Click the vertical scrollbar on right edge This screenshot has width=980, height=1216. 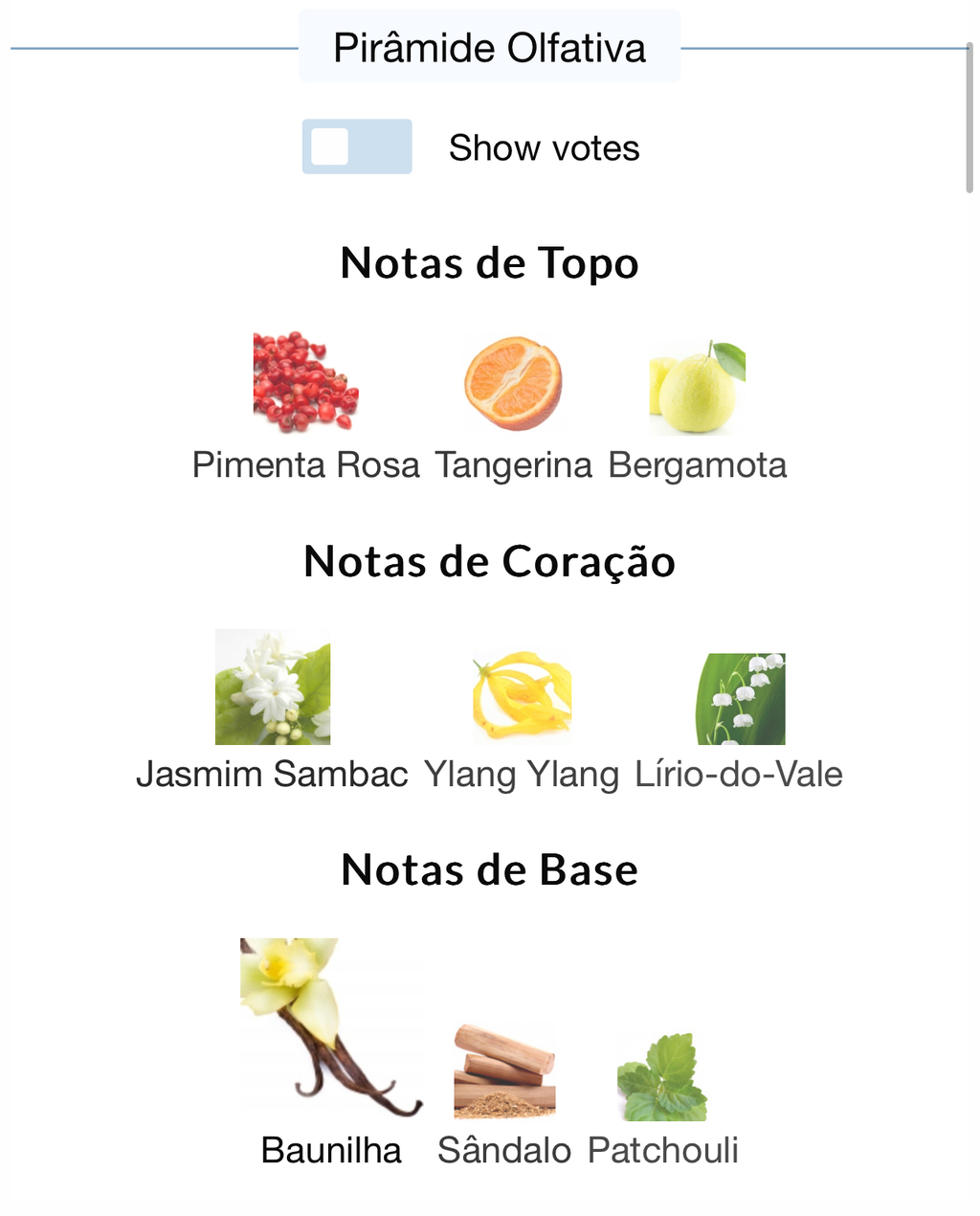click(969, 118)
